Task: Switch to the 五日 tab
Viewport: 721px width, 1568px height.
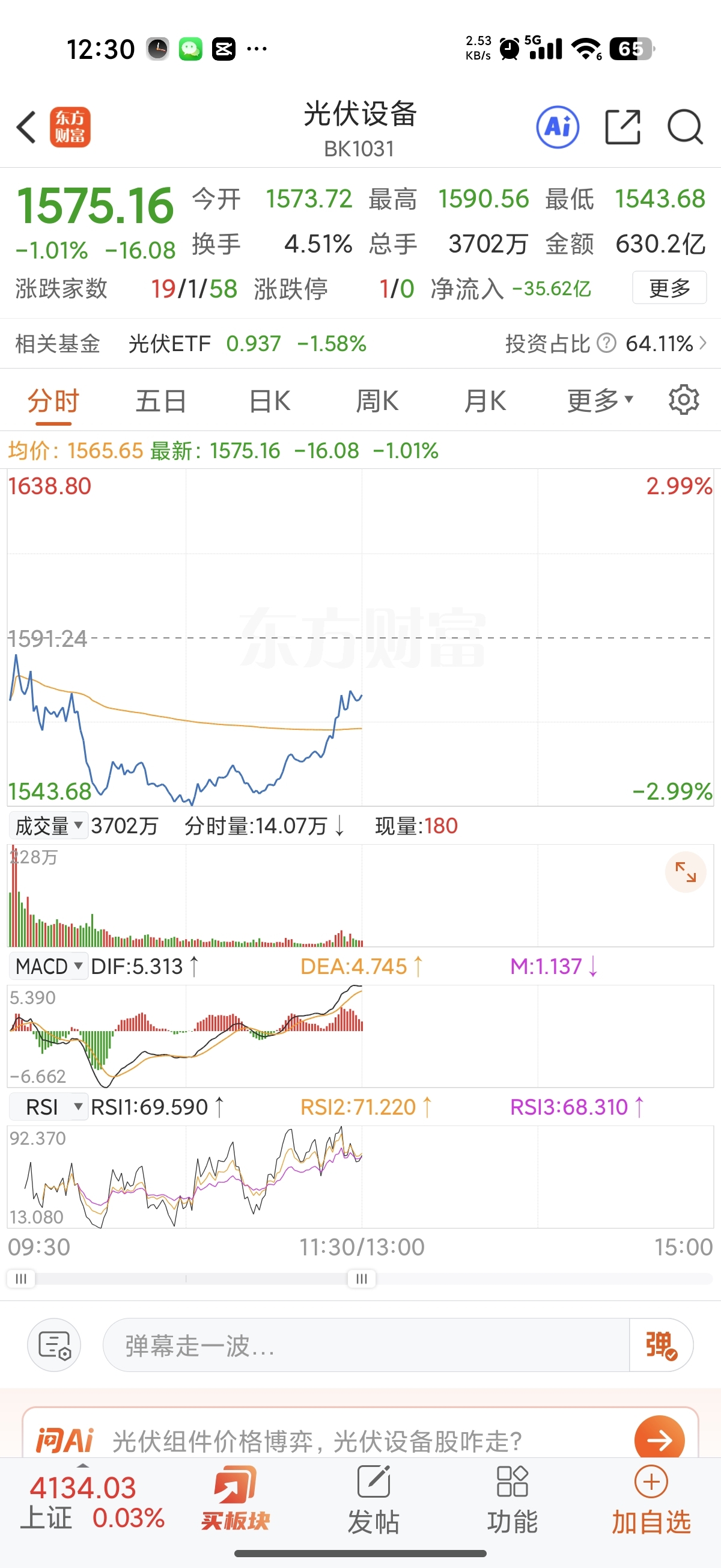Action: click(x=161, y=400)
